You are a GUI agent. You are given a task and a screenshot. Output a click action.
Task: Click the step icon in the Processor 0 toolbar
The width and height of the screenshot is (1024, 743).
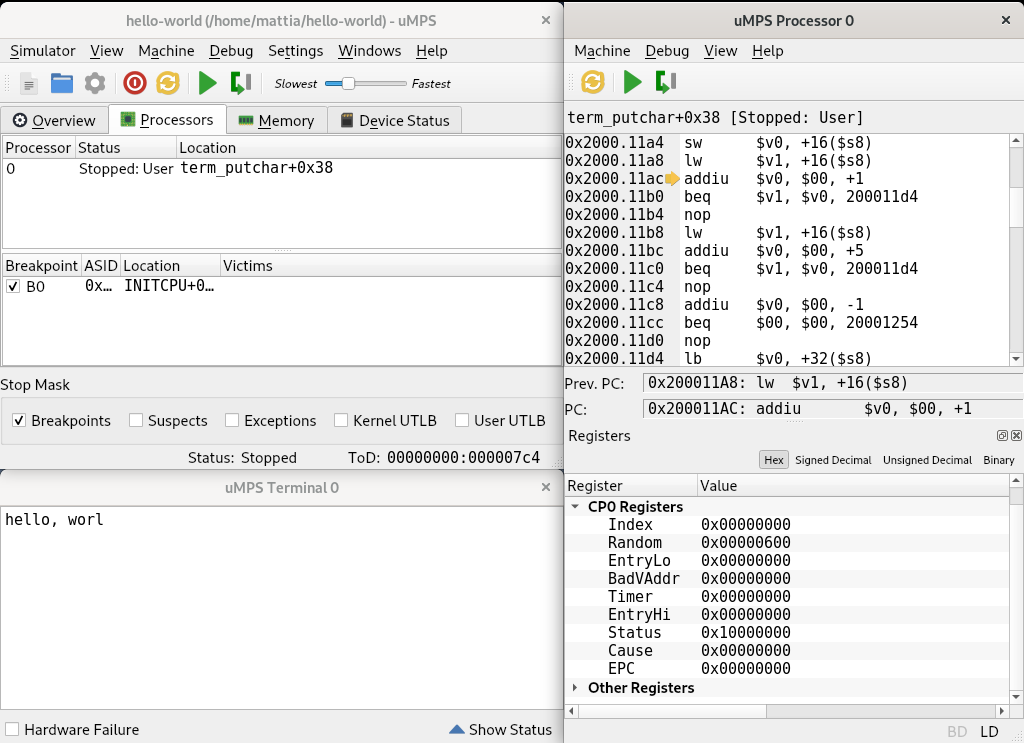pos(666,82)
